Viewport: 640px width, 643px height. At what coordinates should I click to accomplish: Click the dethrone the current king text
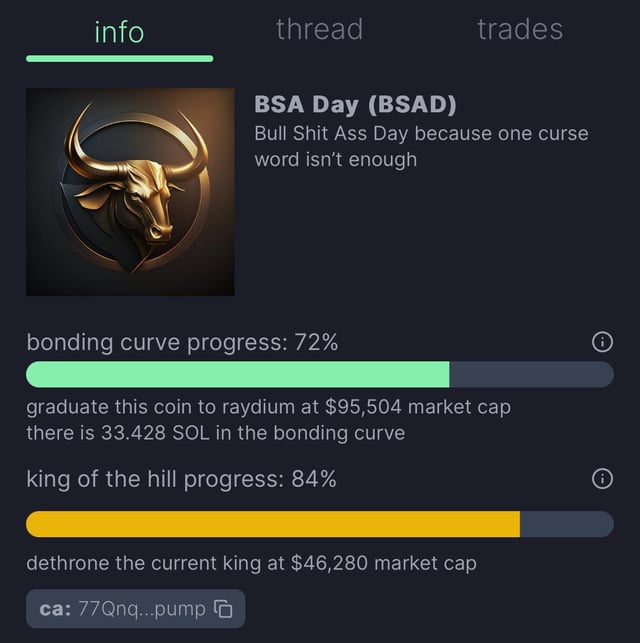251,563
